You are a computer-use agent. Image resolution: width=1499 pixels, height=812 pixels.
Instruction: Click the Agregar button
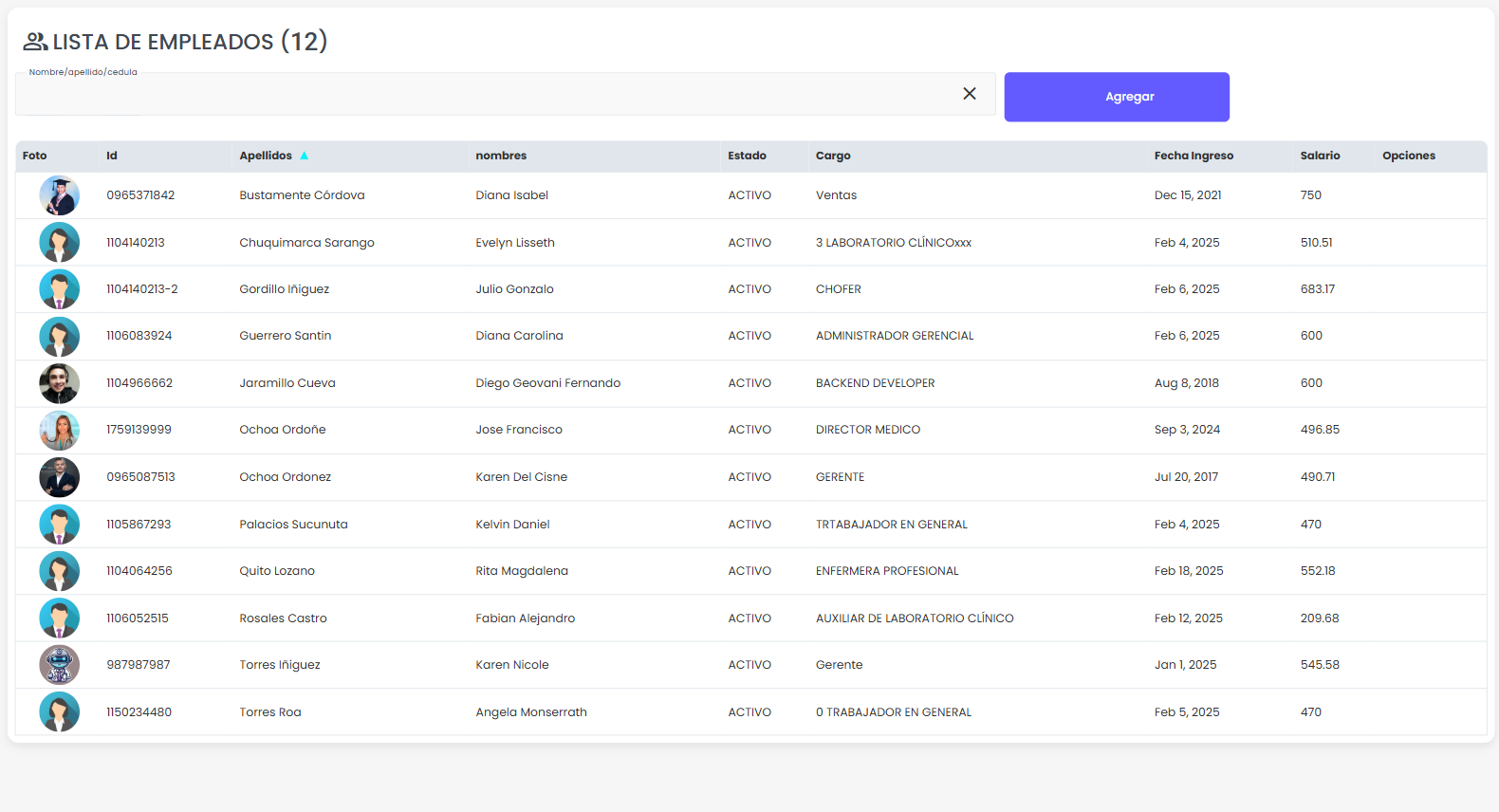[1116, 97]
